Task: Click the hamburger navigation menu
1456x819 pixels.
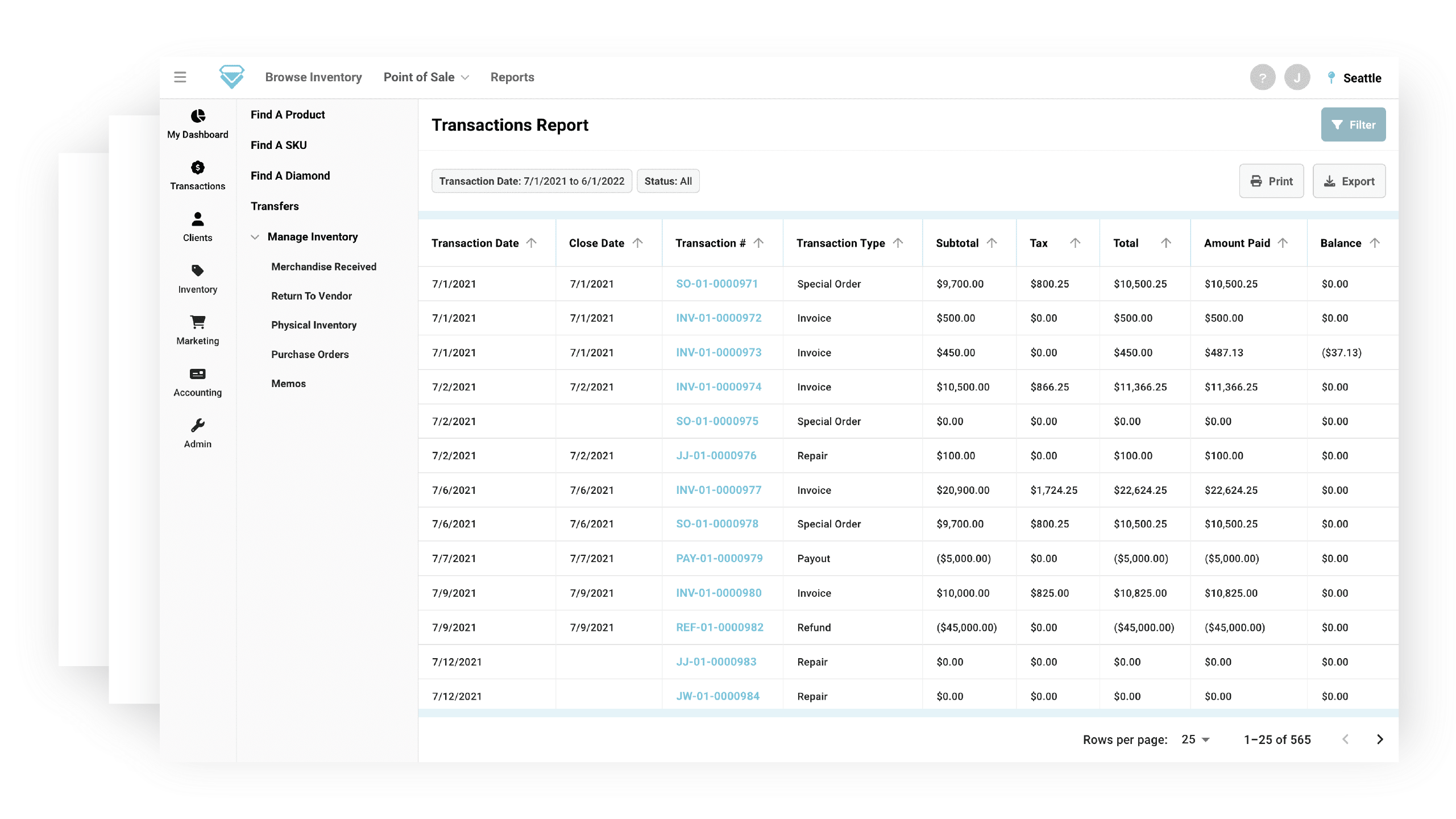Action: point(180,77)
